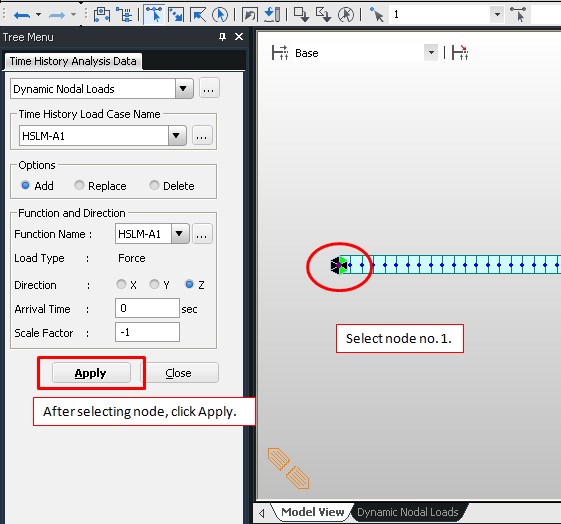Click the stage icon next to Base
Viewport: 561px width, 524px height.
click(x=280, y=53)
